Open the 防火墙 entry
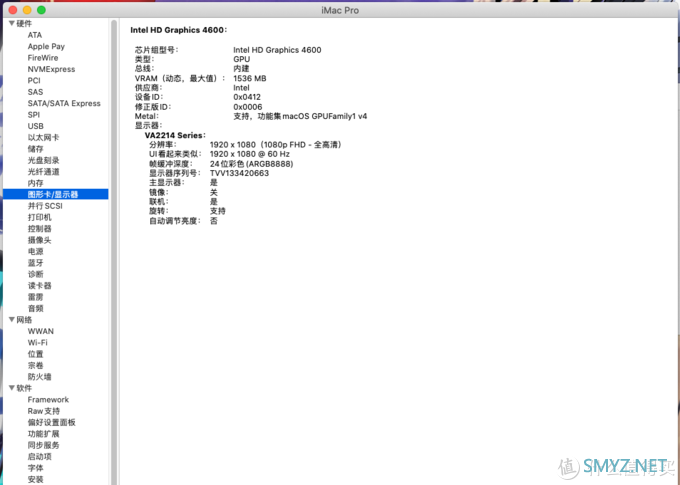Image resolution: width=680 pixels, height=485 pixels. (x=39, y=377)
